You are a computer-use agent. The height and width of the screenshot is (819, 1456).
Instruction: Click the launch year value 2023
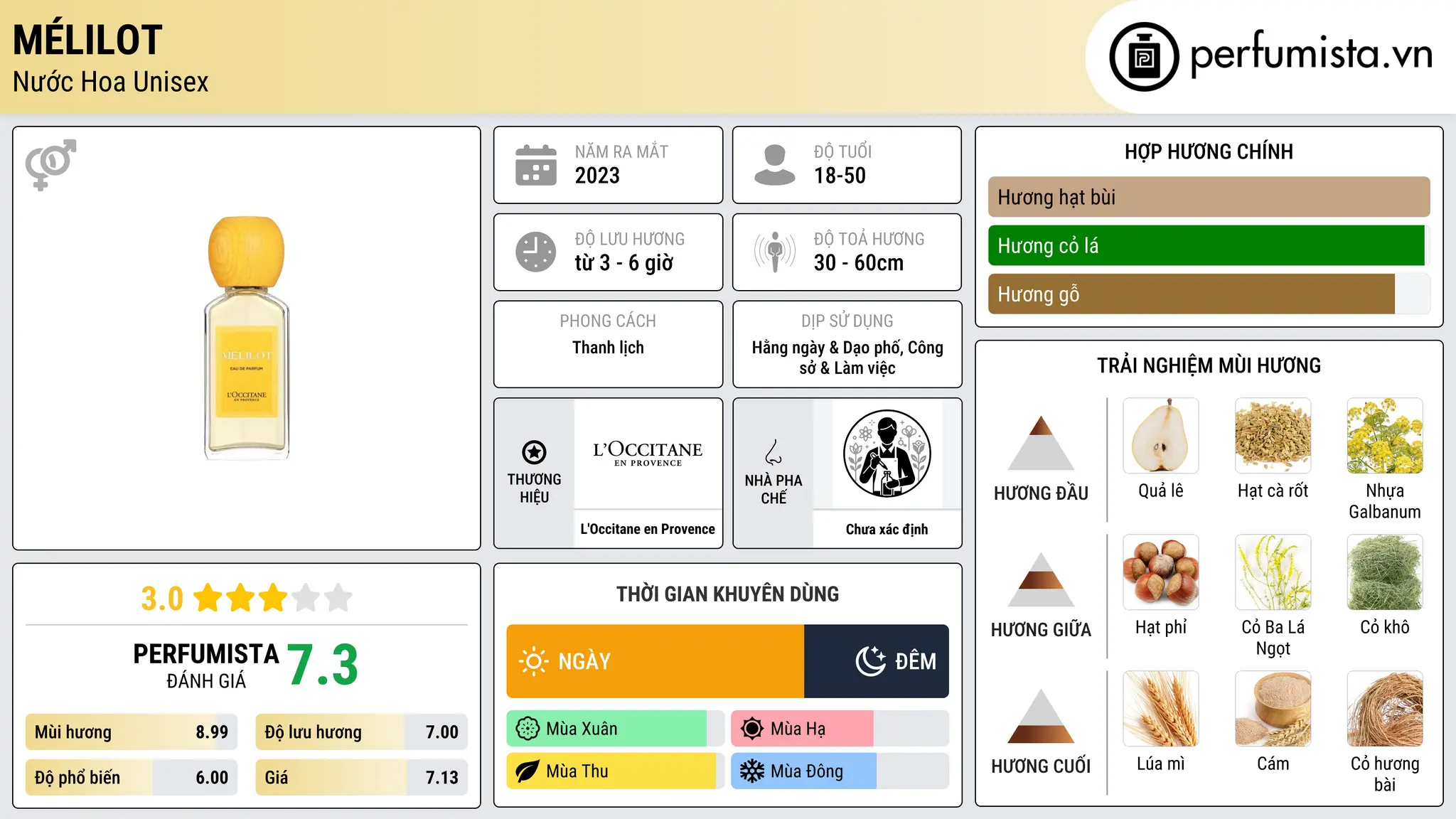(597, 176)
